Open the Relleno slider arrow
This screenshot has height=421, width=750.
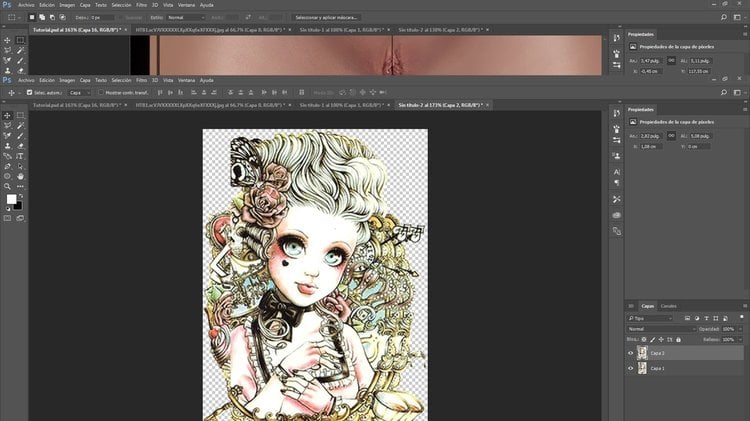(740, 340)
